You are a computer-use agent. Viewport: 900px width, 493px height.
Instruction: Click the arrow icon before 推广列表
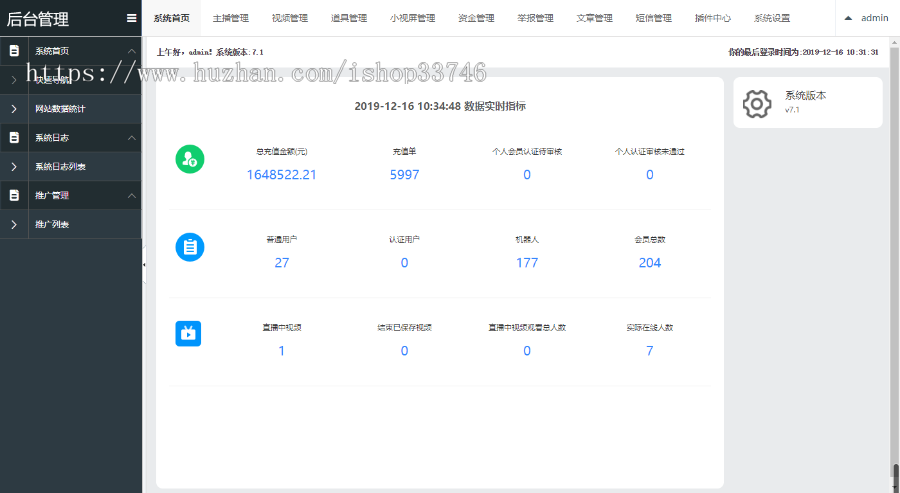[x=14, y=224]
